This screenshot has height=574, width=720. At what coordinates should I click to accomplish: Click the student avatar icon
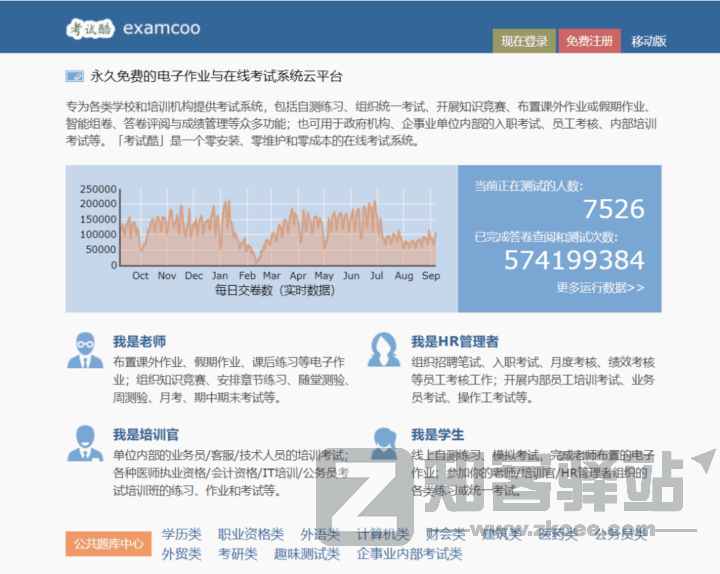click(x=385, y=444)
